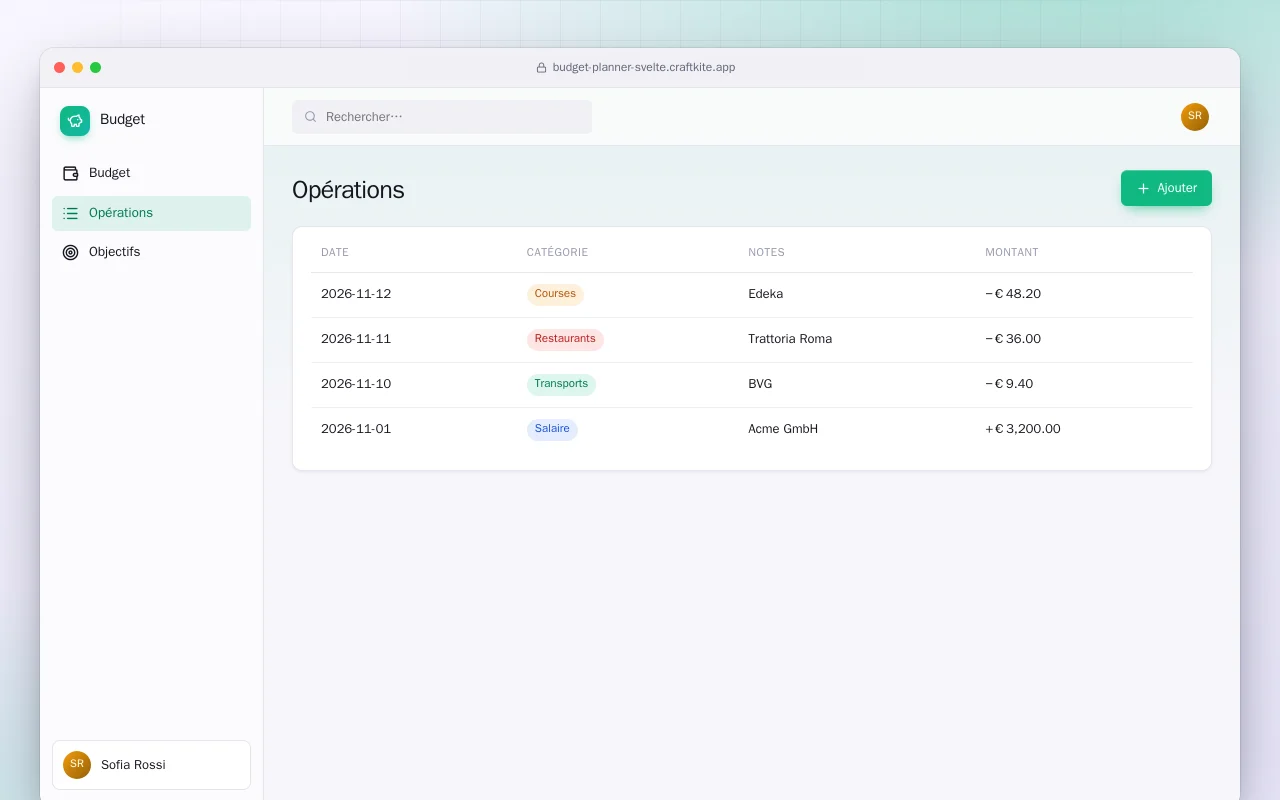Viewport: 1280px width, 800px height.
Task: Select the date 2026-11-10
Action: 356,384
